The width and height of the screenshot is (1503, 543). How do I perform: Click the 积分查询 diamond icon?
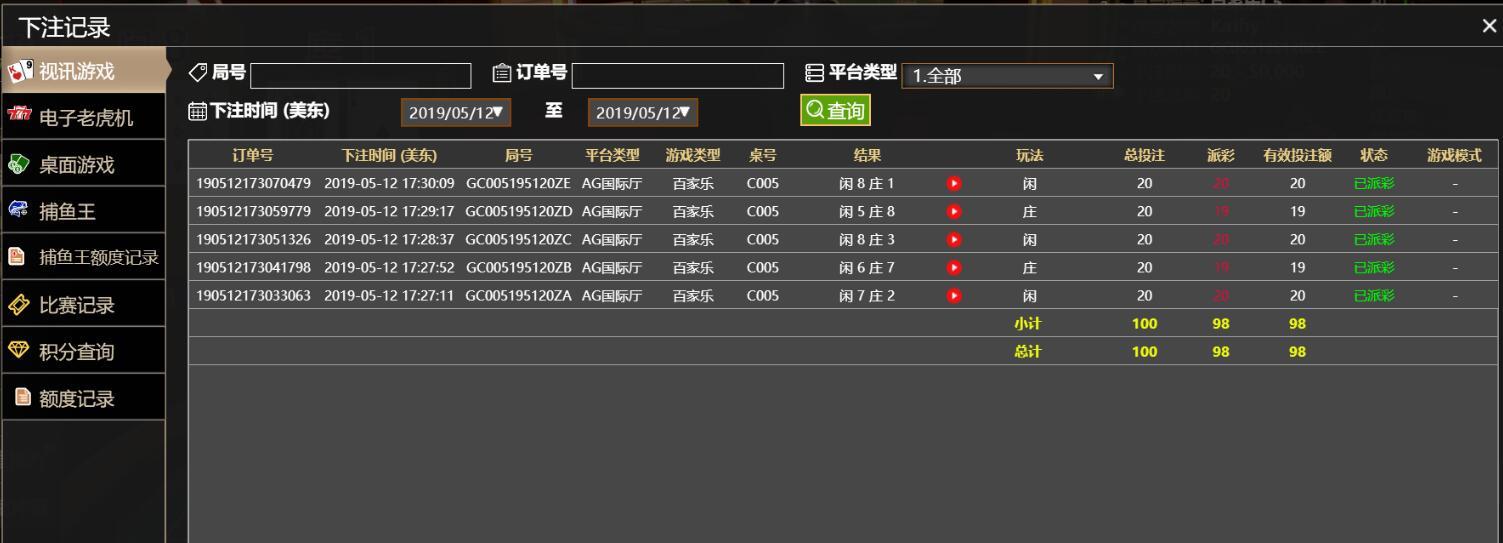coord(19,351)
